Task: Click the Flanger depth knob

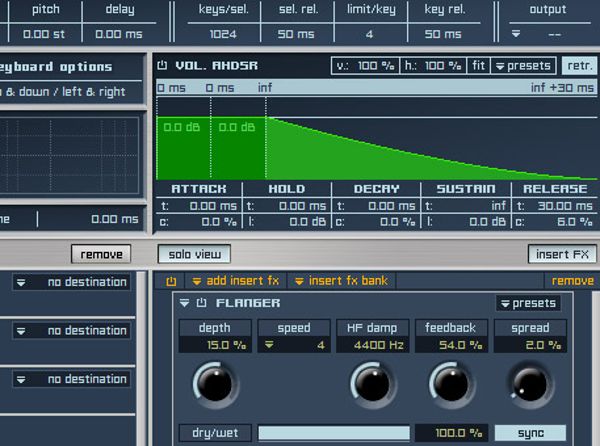Action: click(x=214, y=383)
